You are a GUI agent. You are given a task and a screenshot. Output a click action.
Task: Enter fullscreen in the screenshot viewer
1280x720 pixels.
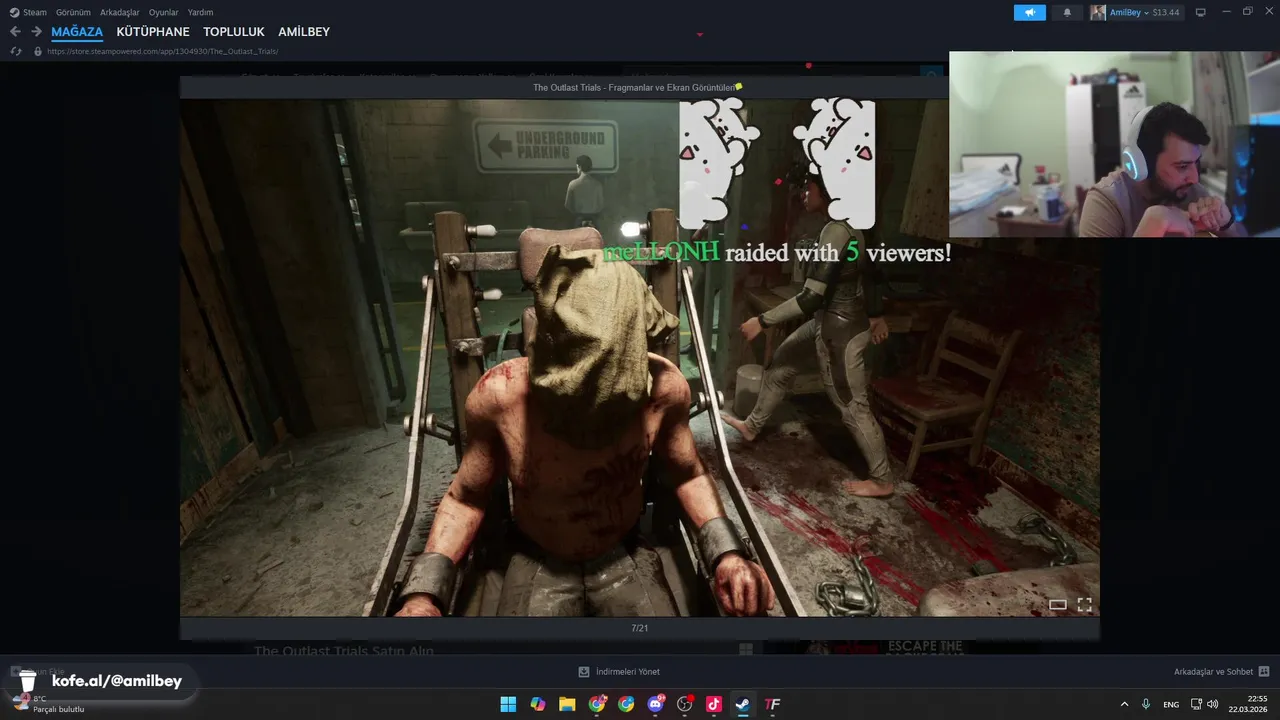[x=1084, y=604]
